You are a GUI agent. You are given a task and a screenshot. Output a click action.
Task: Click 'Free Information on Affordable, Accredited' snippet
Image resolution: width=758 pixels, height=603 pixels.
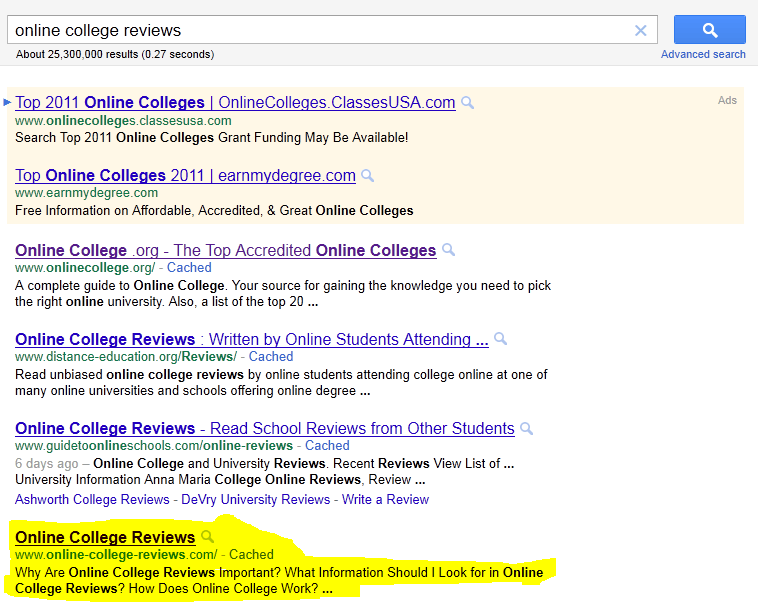214,210
